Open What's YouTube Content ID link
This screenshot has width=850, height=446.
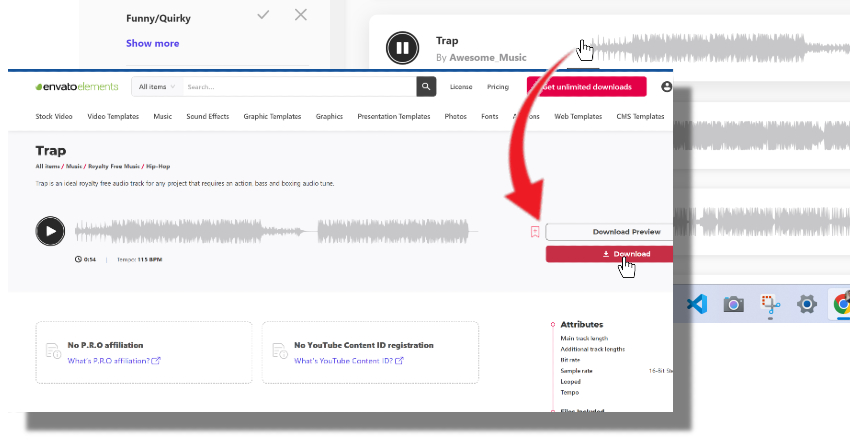[x=349, y=361]
